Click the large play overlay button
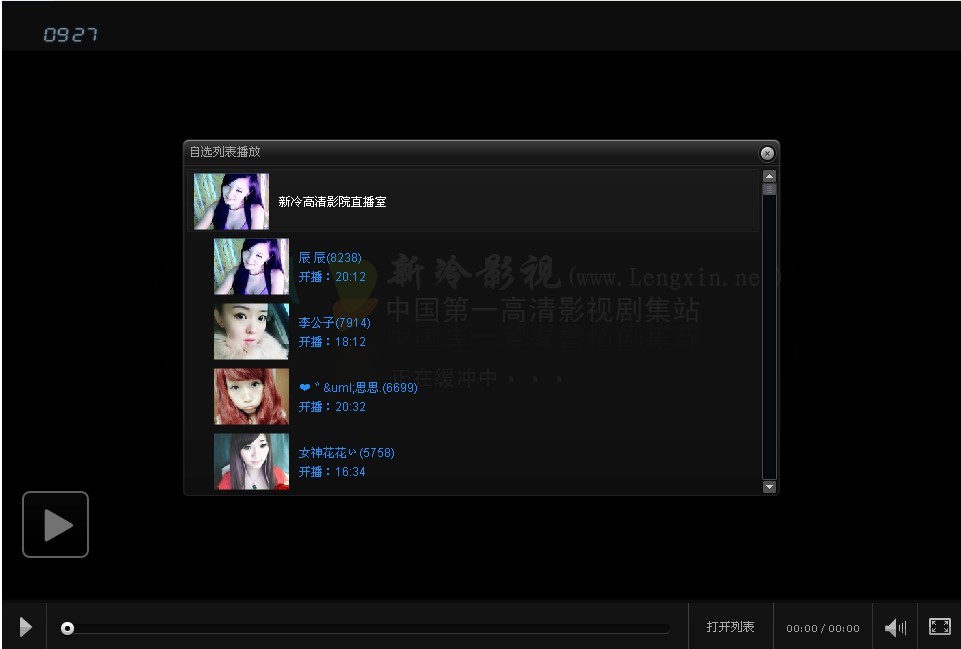This screenshot has width=961, height=649. point(55,524)
